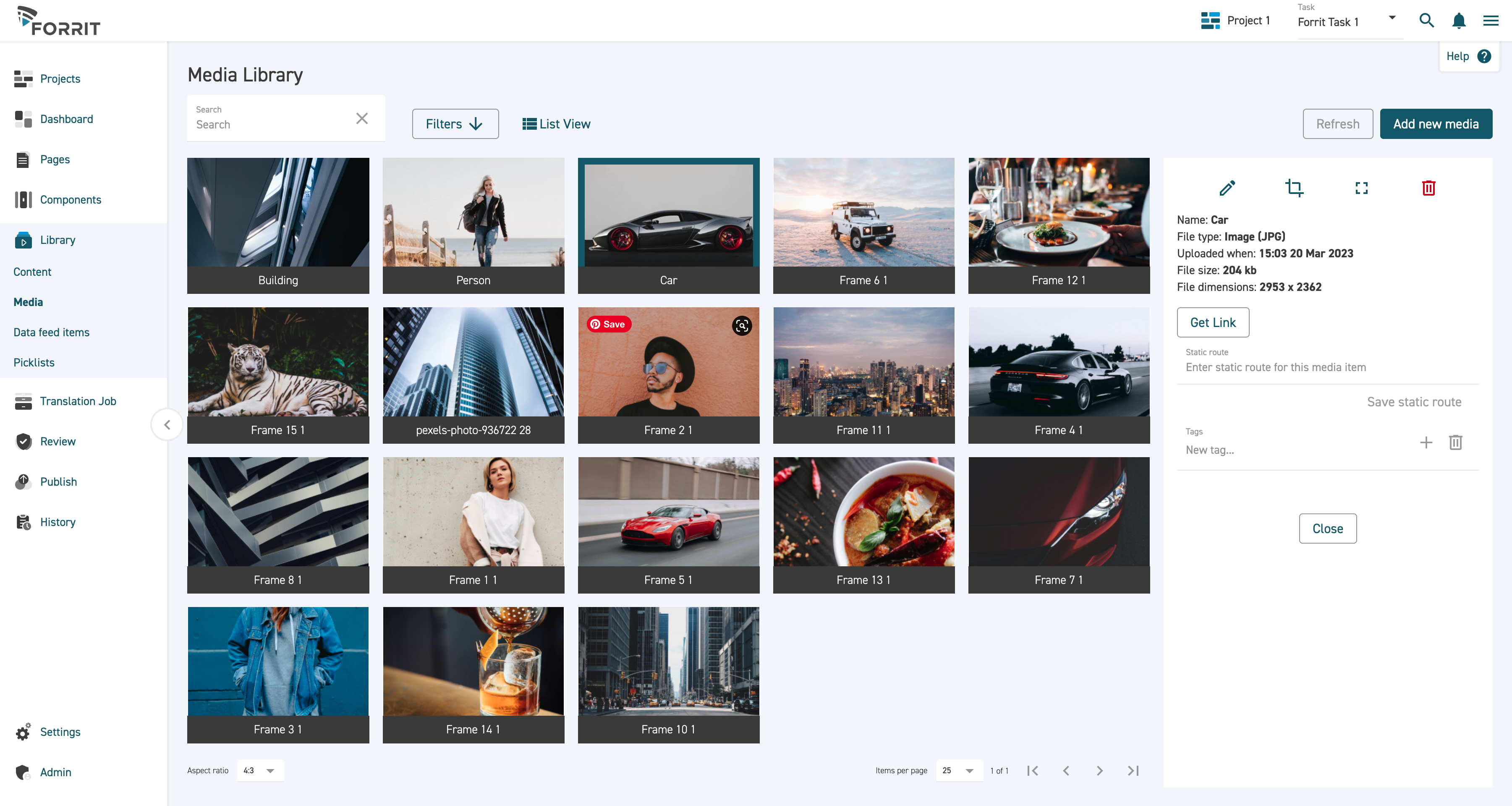Viewport: 1512px width, 806px height.
Task: Click the Get Link button
Action: [1213, 322]
